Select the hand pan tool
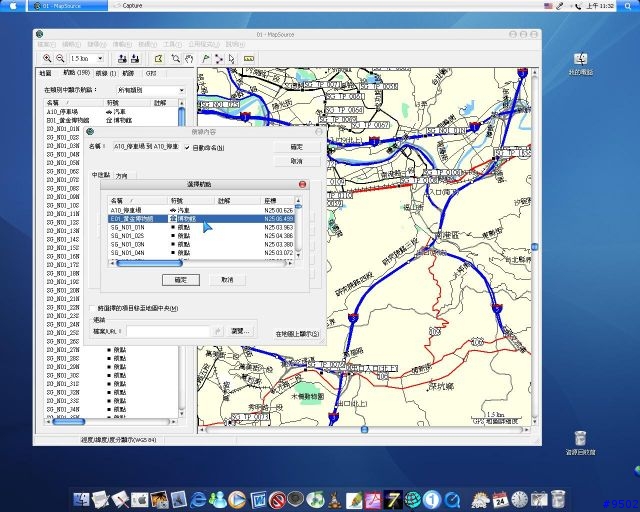Image resolution: width=640 pixels, height=512 pixels. click(x=189, y=59)
